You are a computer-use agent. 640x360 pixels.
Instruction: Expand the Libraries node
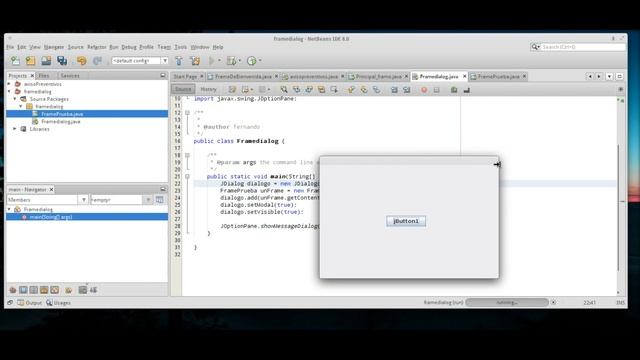[15, 129]
